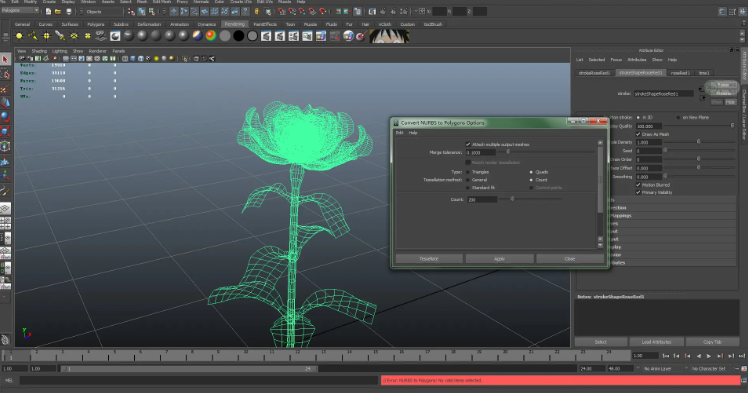Click the Apply button in dialog
Image resolution: width=748 pixels, height=393 pixels.
499,259
